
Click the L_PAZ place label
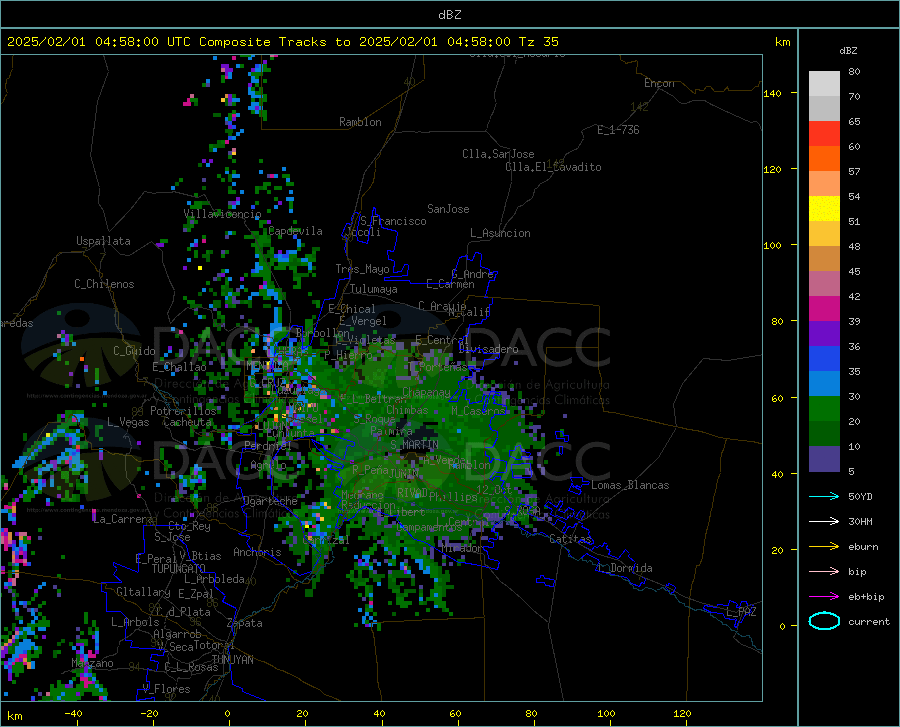(741, 612)
